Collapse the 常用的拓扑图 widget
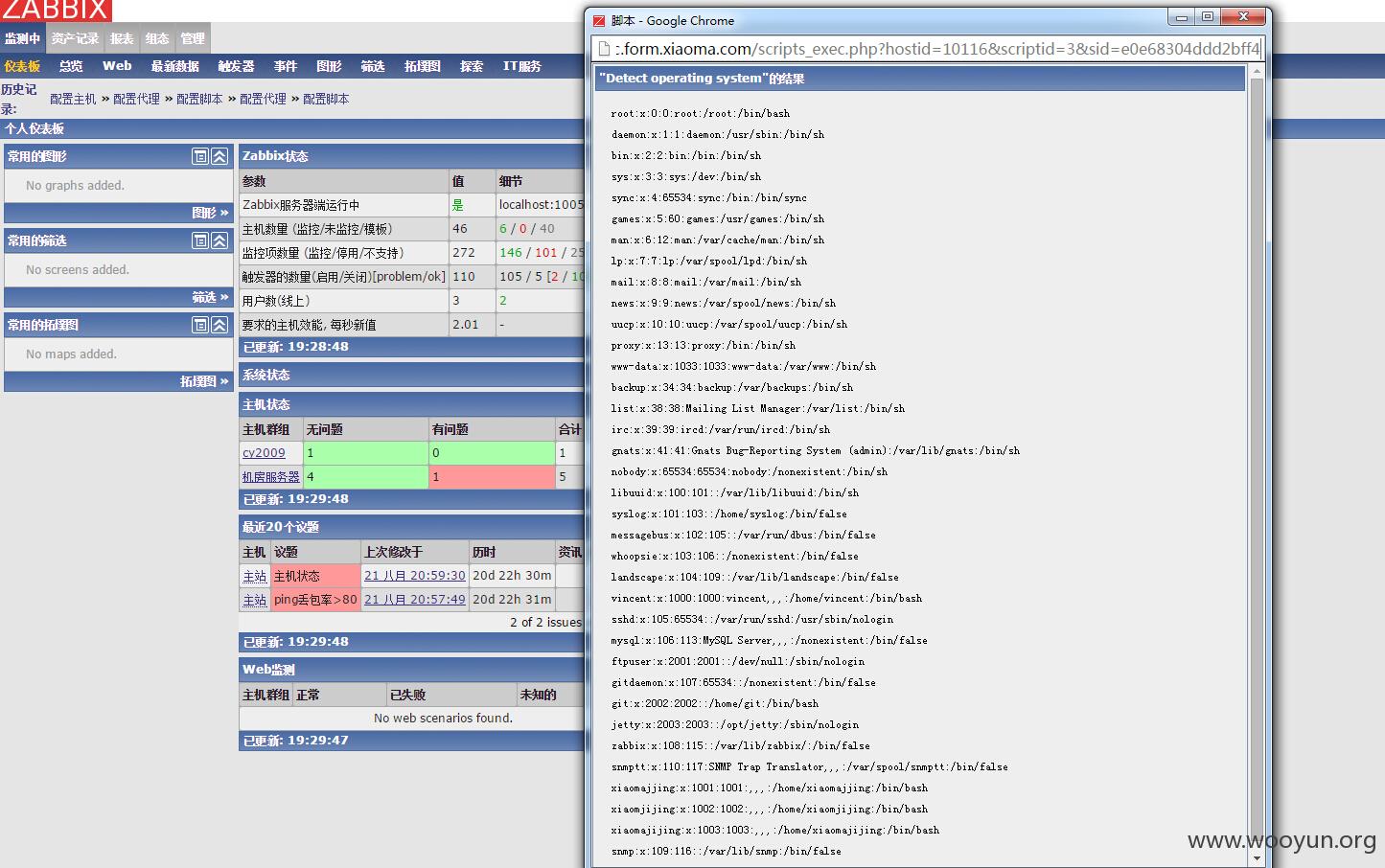 (x=219, y=325)
